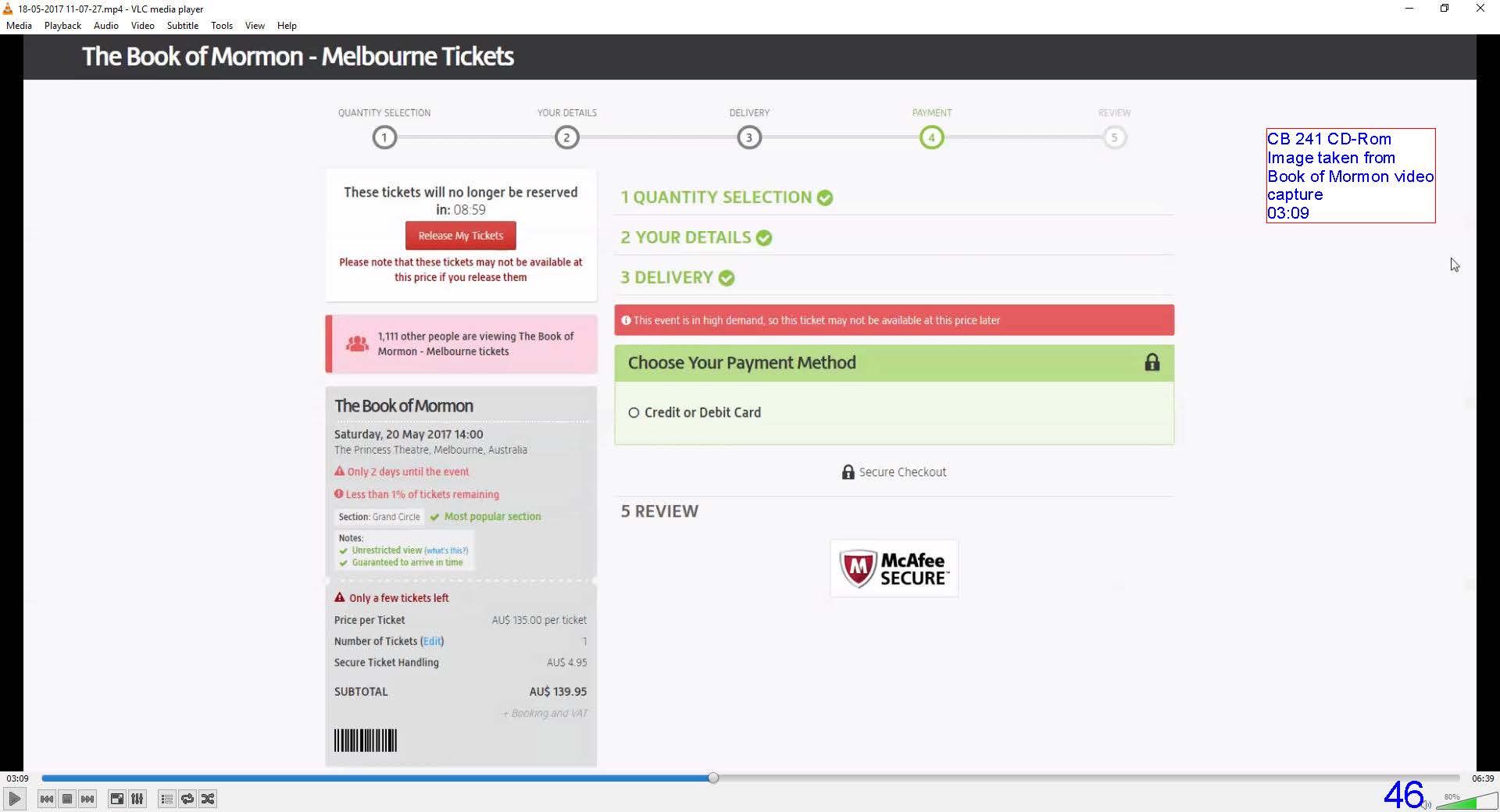Open the Playback menu

click(62, 25)
